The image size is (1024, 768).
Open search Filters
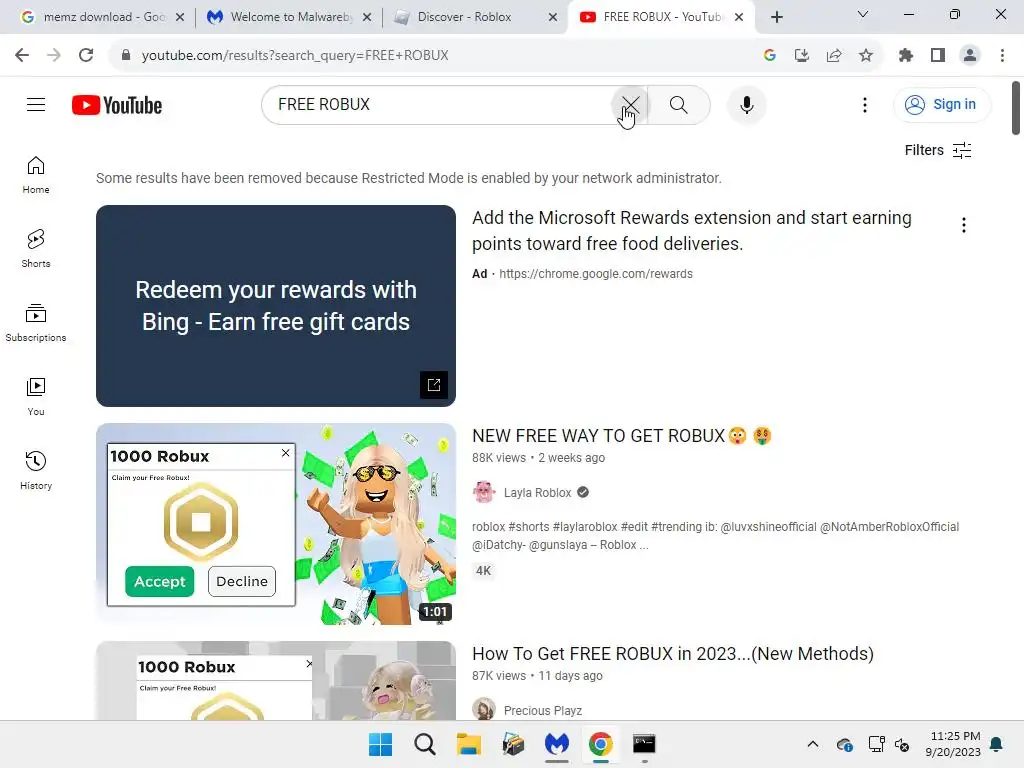(938, 150)
